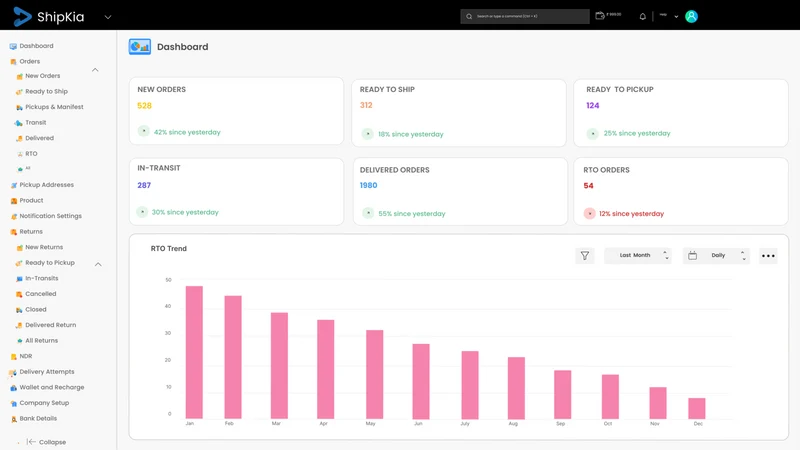Click green trend arrow on Delivered Orders
Screen dimensions: 800x450
pyautogui.click(x=367, y=213)
